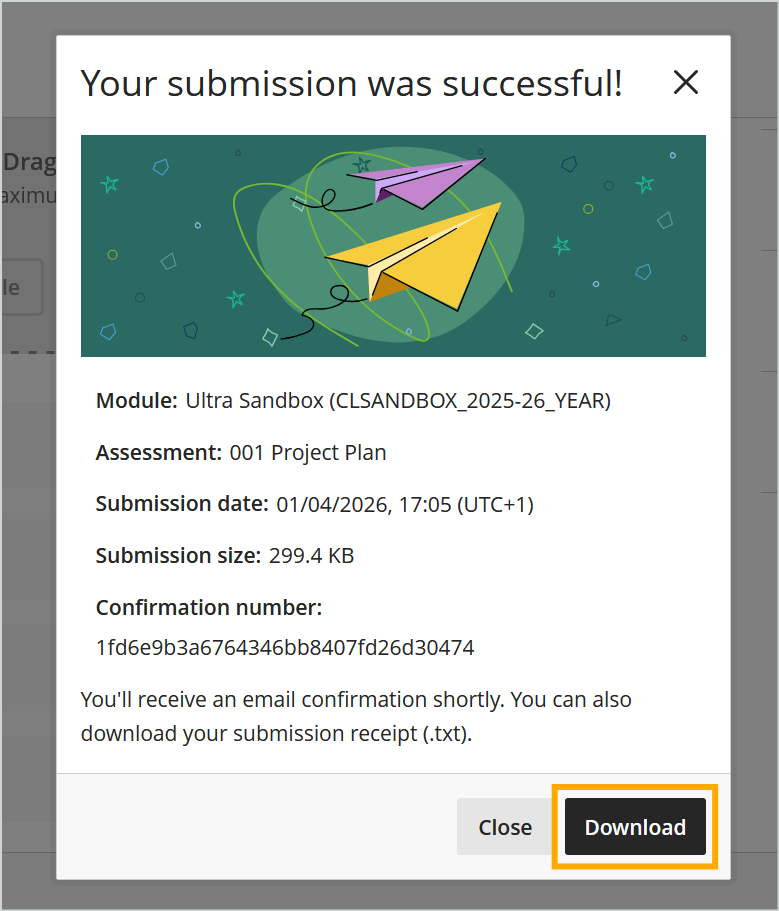This screenshot has width=779, height=911.
Task: Click the partially hidden button behind dialog
Action: click(x=22, y=287)
